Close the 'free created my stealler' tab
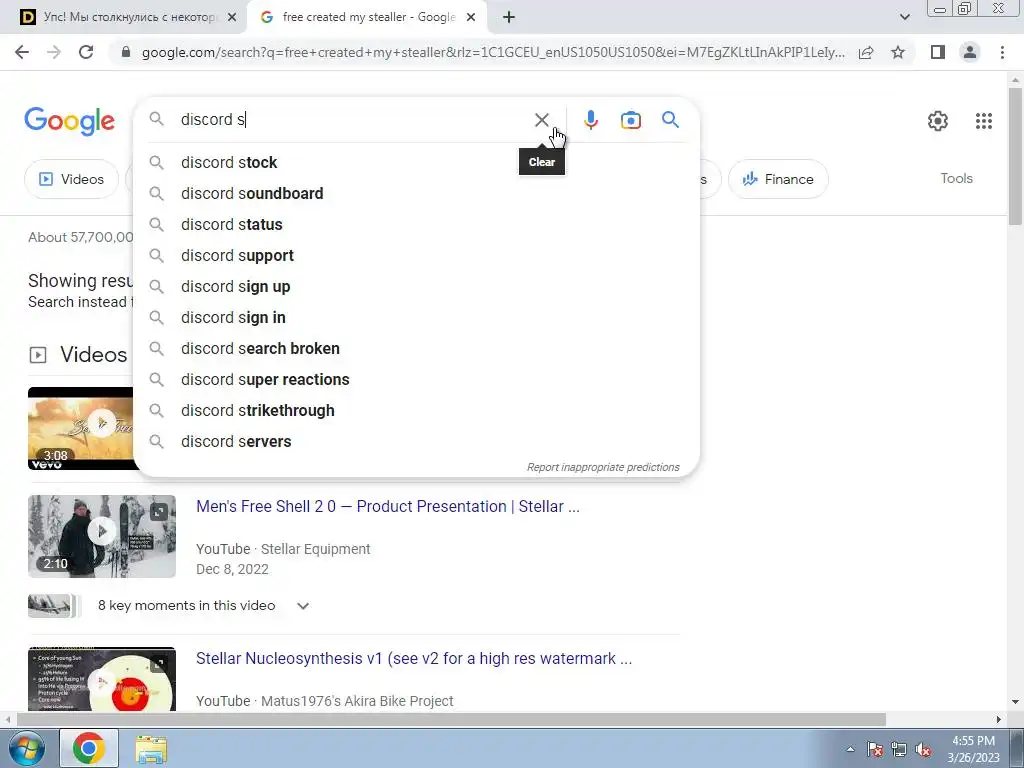Screen dimensions: 1024x768 (471, 17)
